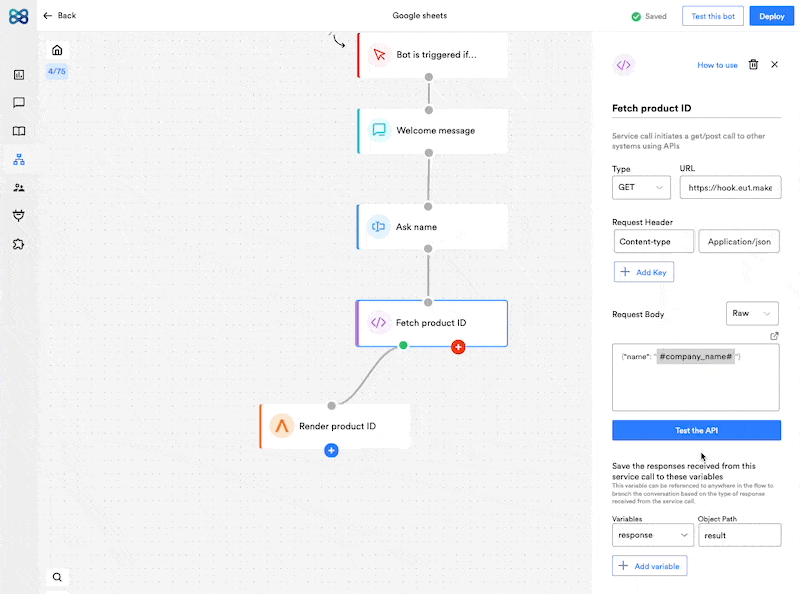Open the knowledge book icon in the sidebar
Screen dimensions: 800x594
click(19, 131)
